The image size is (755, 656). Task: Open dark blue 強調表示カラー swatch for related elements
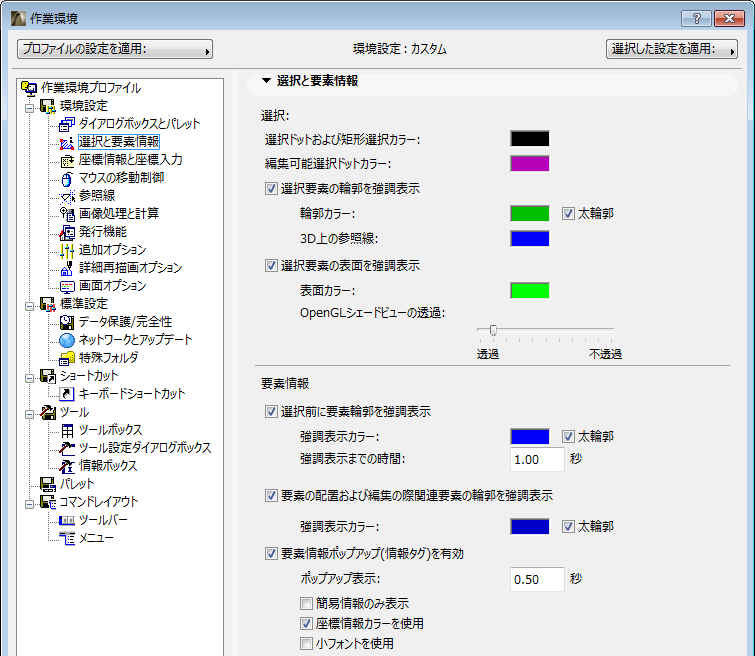[530, 526]
